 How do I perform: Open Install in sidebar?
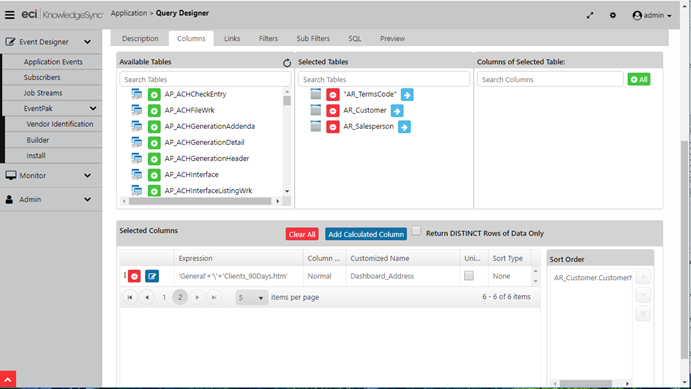click(x=36, y=156)
